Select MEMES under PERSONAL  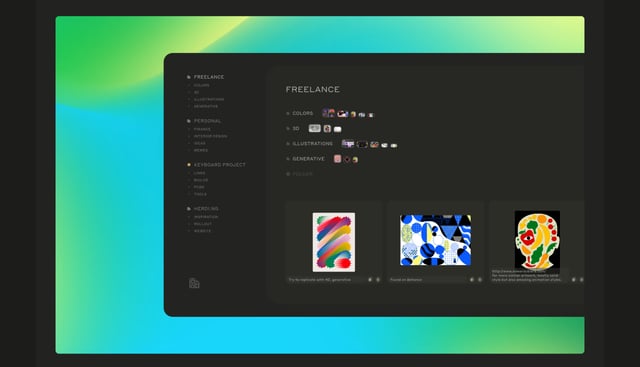pos(200,150)
